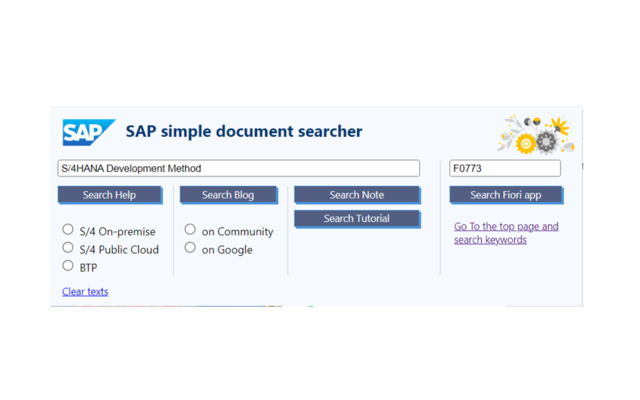Viewport: 640px width, 400px height.
Task: Open Search Tutorial
Action: pos(357,219)
